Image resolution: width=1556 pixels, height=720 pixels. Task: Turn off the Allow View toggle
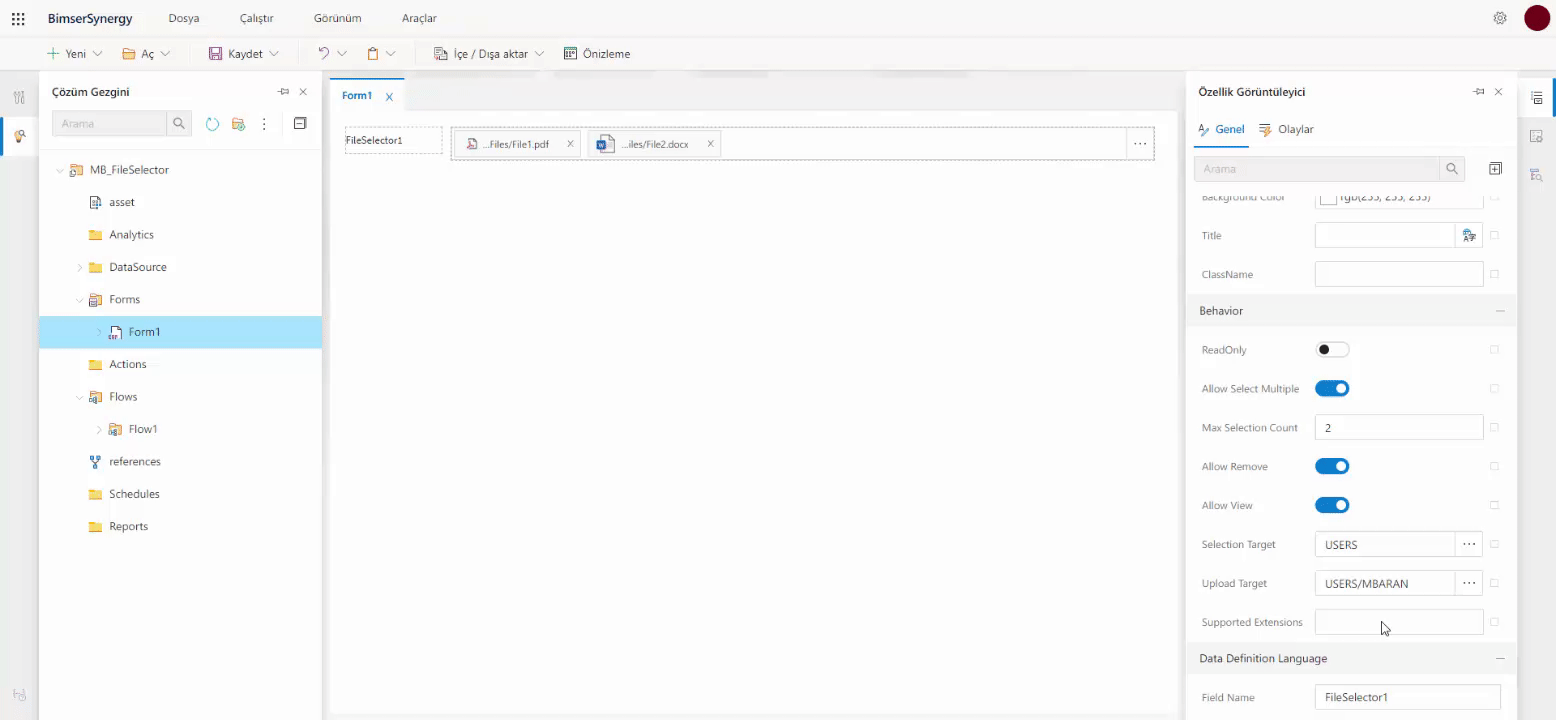point(1332,504)
